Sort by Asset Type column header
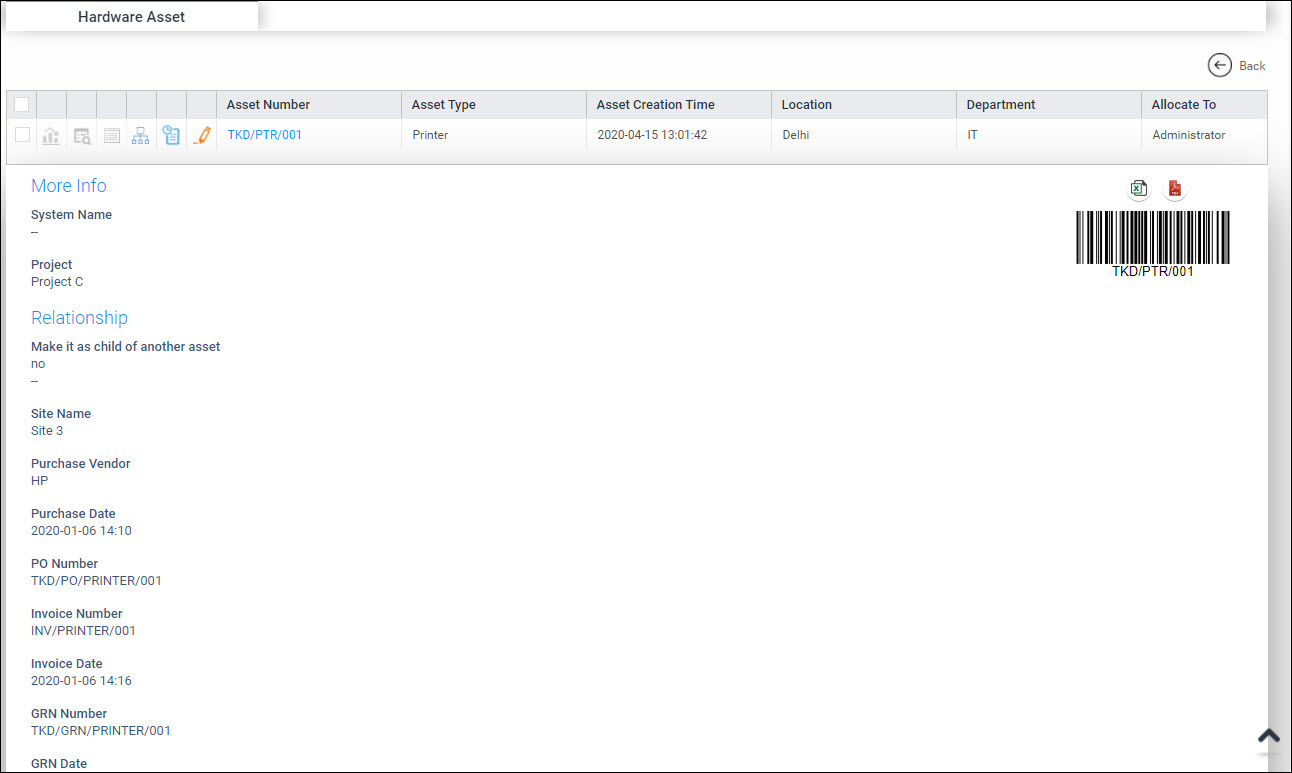The image size is (1292, 773). 443,105
